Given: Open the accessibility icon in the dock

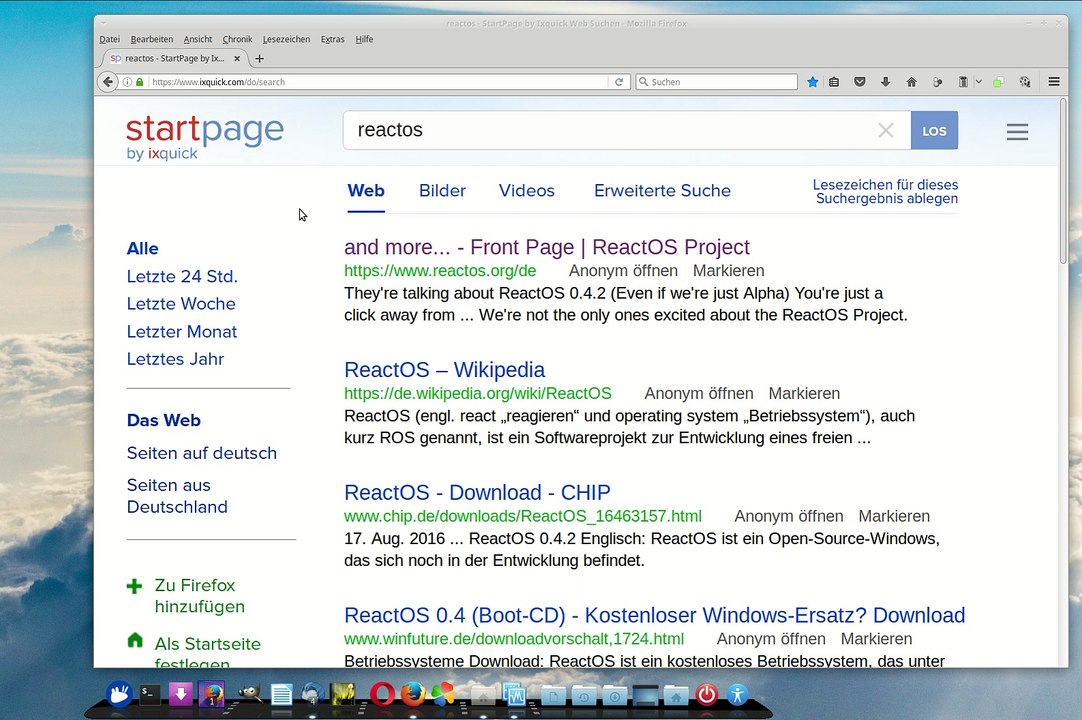Looking at the screenshot, I should (x=738, y=694).
